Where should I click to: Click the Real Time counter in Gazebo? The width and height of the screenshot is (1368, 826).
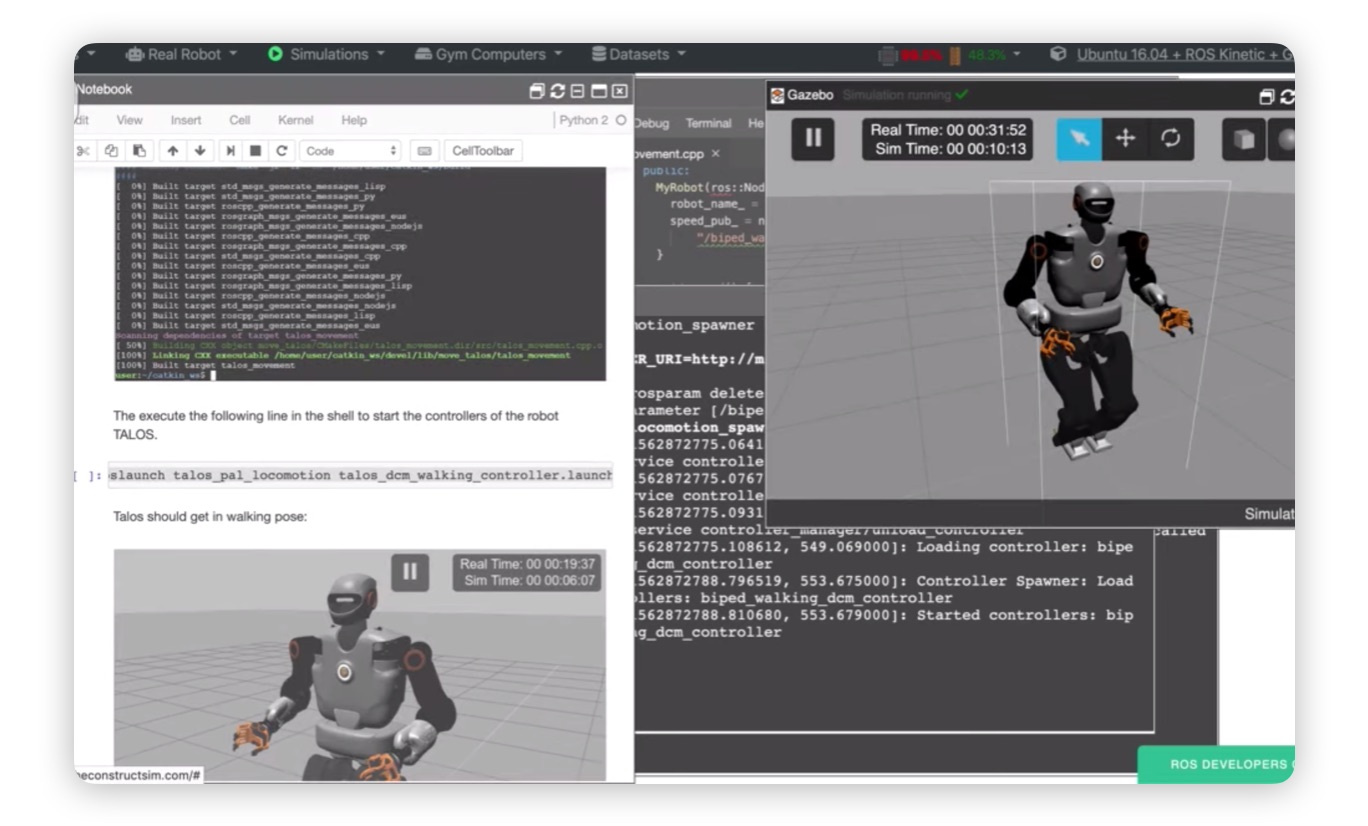coord(948,130)
